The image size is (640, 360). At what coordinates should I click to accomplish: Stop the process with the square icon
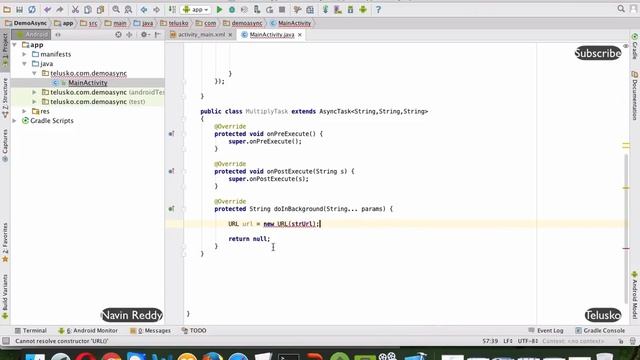tap(282, 9)
